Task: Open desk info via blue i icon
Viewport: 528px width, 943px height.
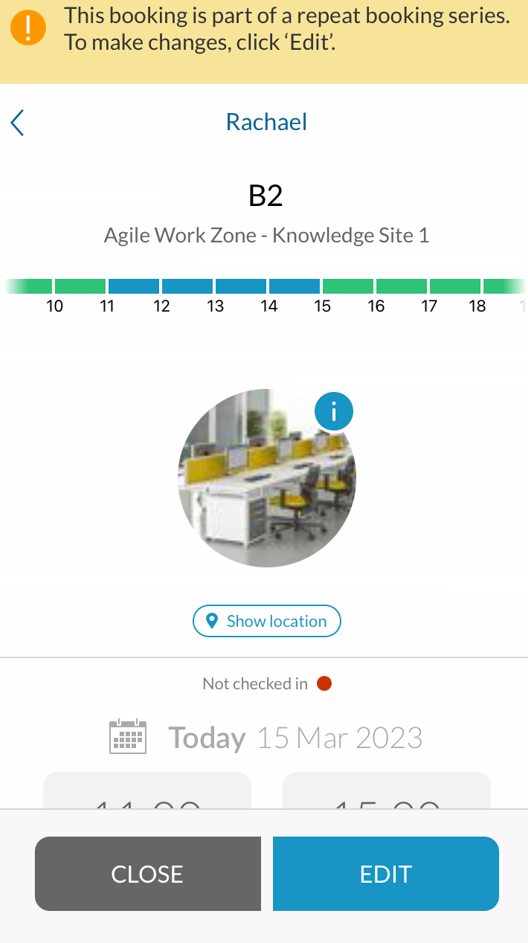Action: click(334, 411)
